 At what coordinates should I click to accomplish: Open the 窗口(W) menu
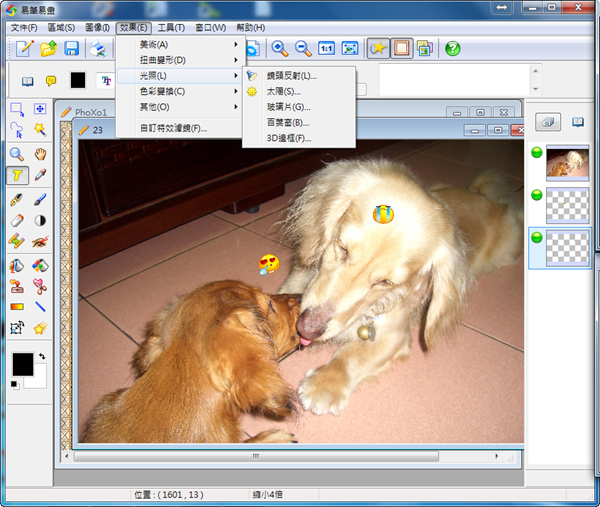pyautogui.click(x=210, y=28)
